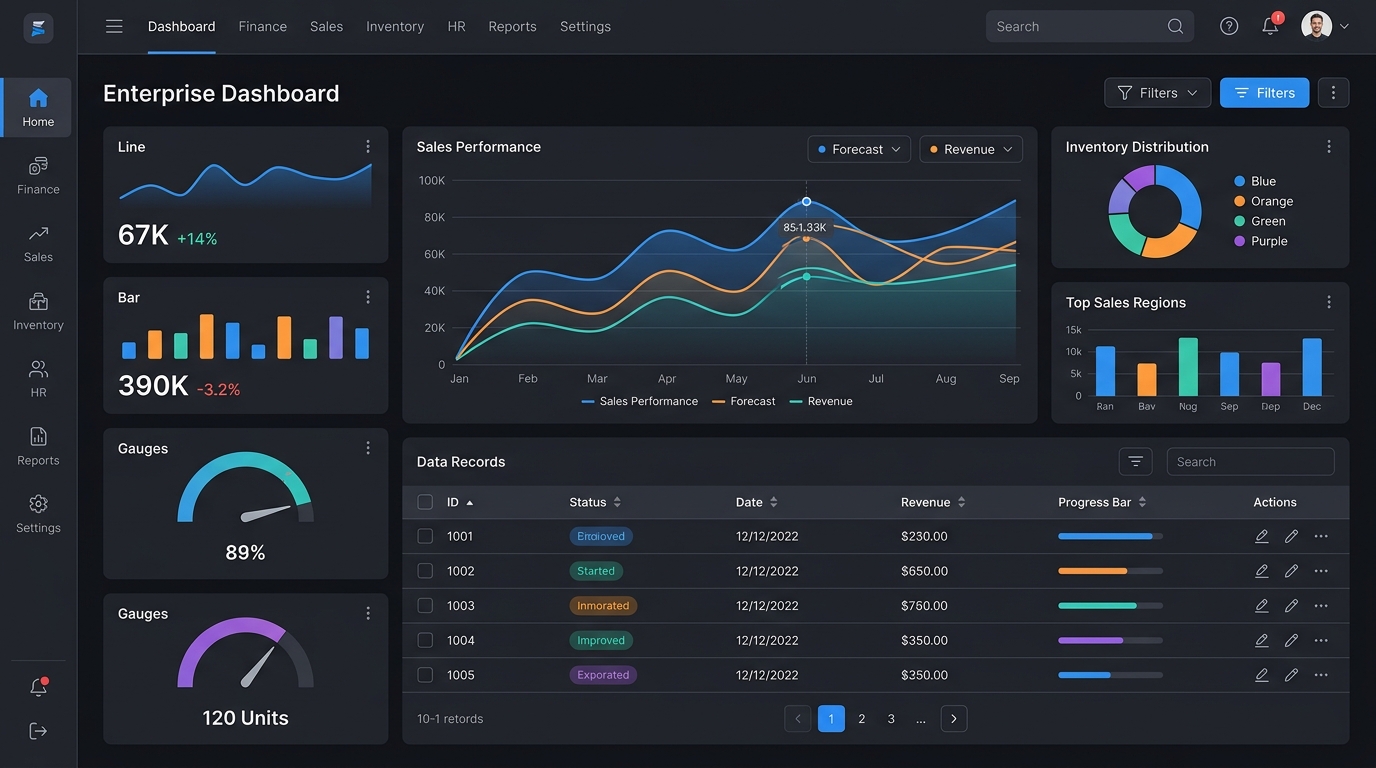Select current page 1 button

[x=831, y=718]
